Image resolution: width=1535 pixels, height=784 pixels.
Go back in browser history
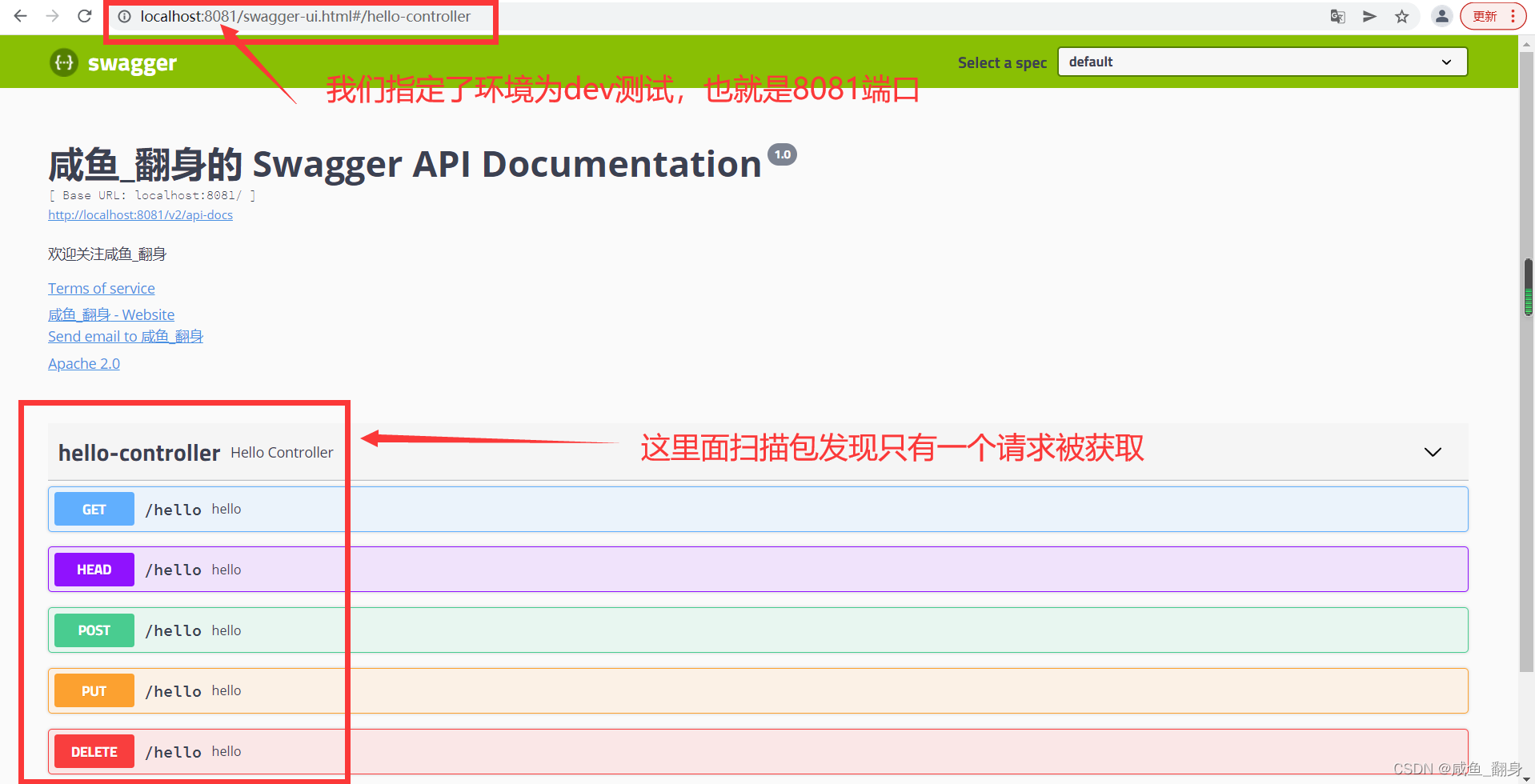(x=21, y=16)
